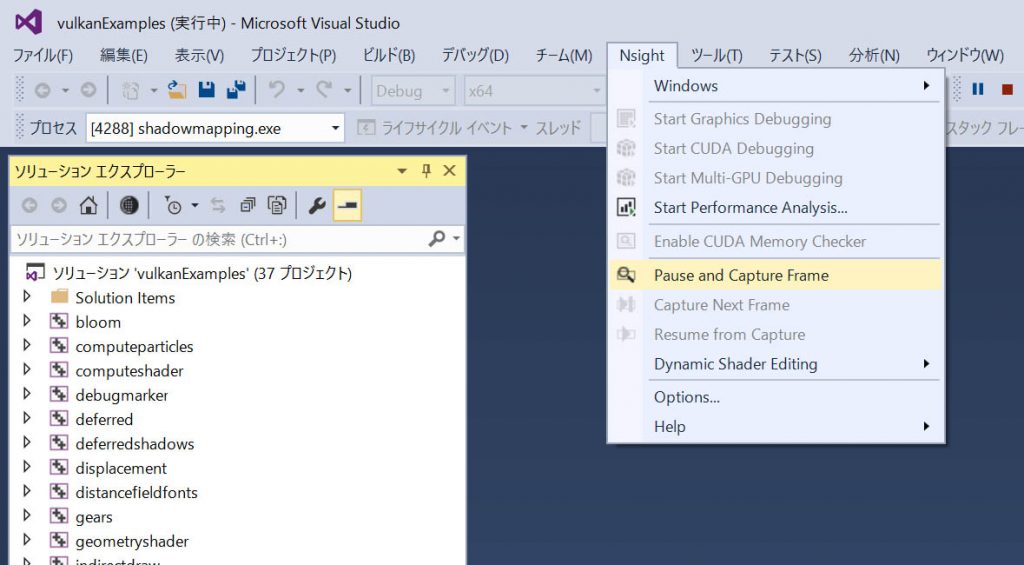1024x565 pixels.
Task: Select Options... in the Nsight menu
Action: coord(776,396)
